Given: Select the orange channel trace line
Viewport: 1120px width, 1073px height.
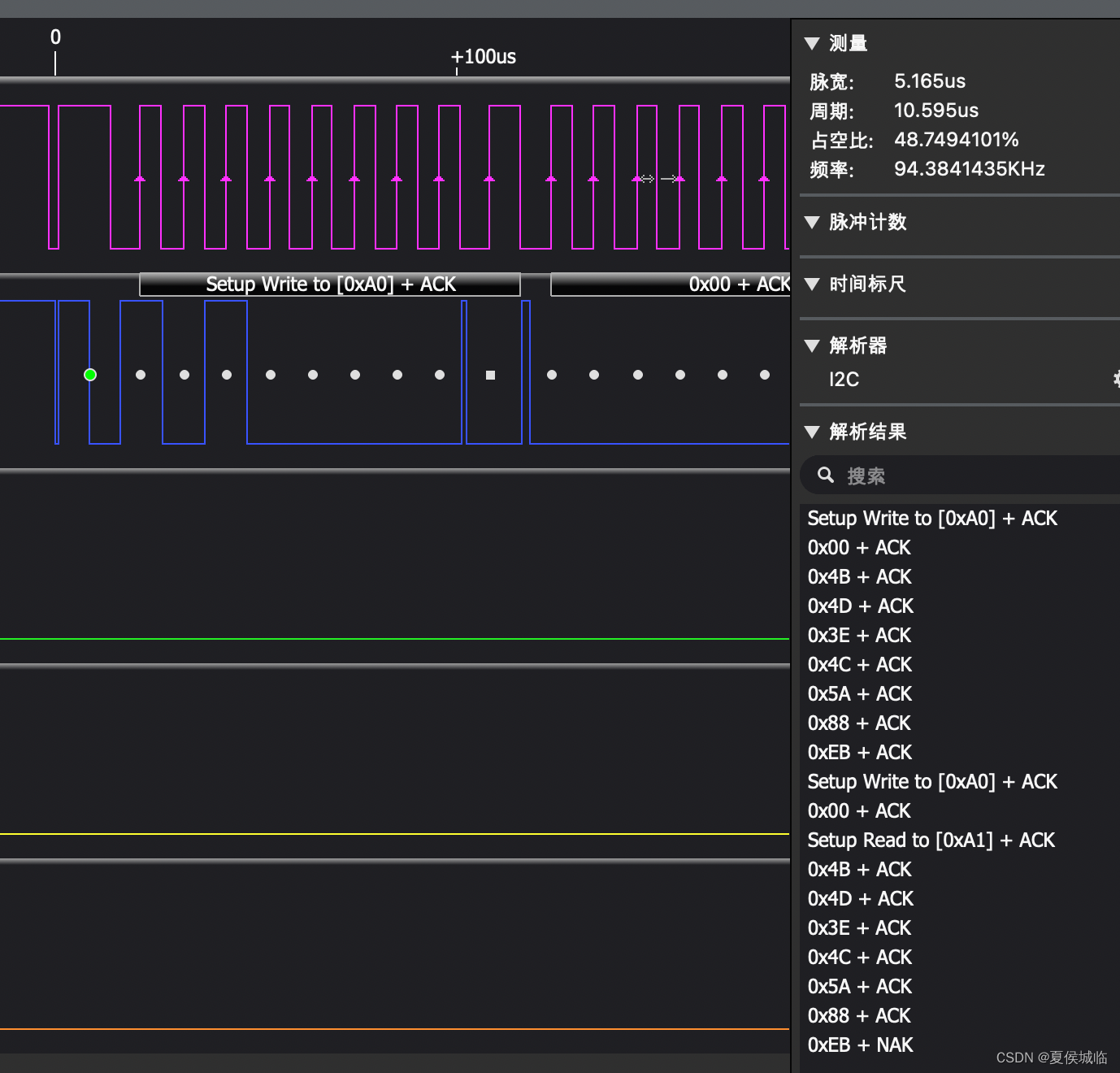Looking at the screenshot, I should click(395, 1029).
